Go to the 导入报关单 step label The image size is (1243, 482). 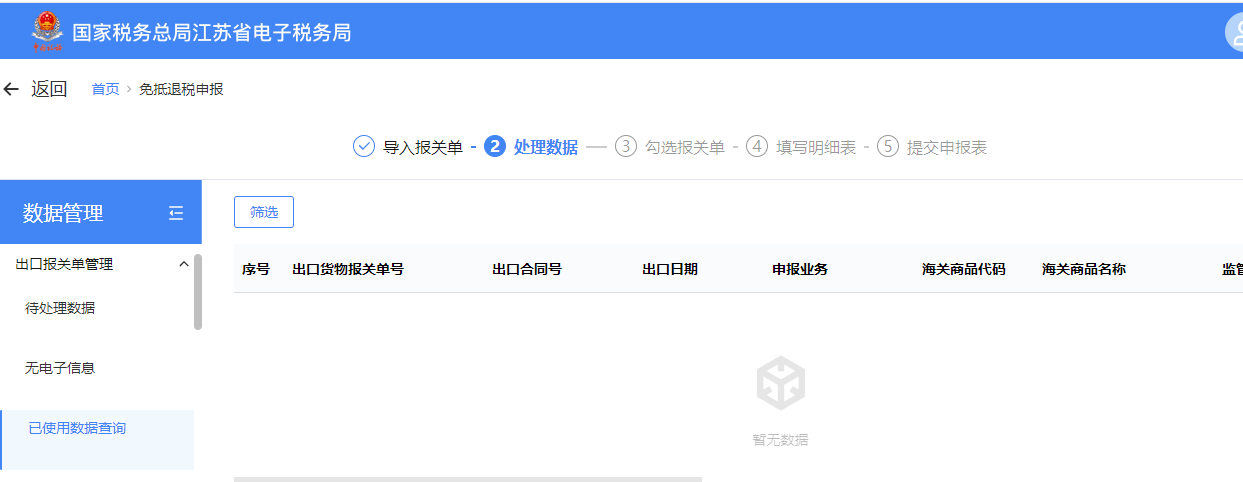coord(422,147)
